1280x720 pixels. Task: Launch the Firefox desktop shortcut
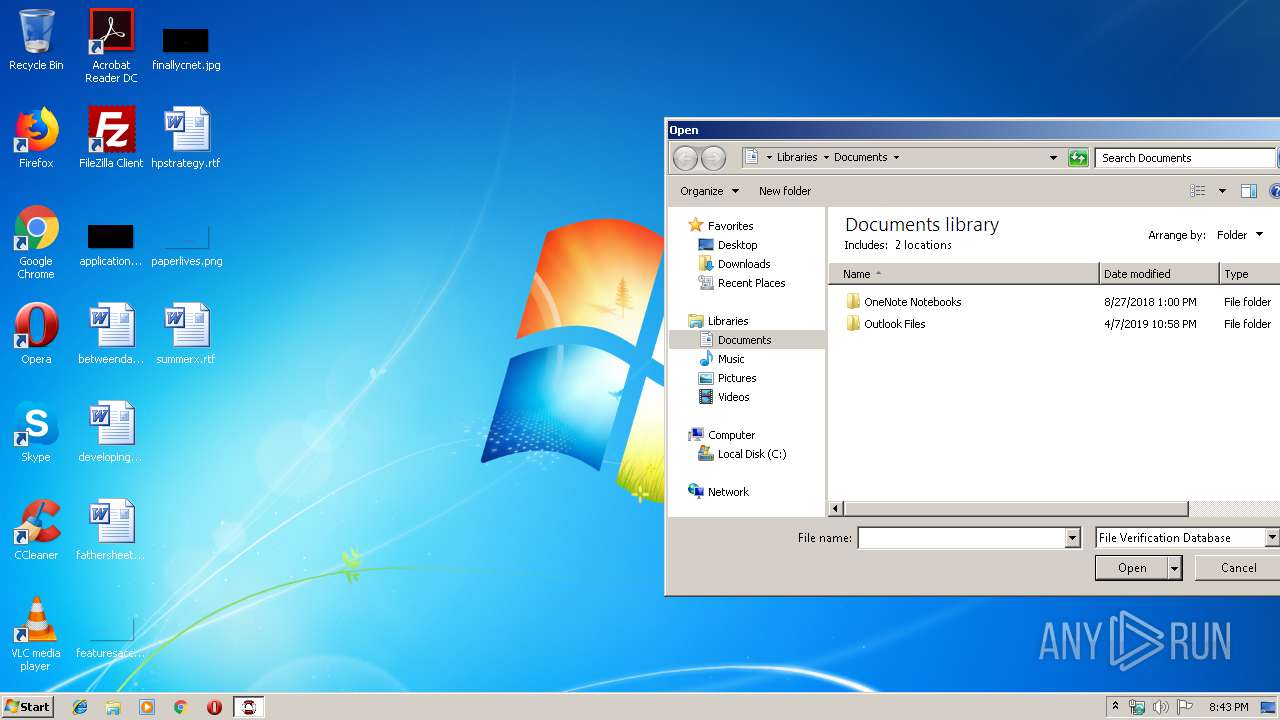click(36, 137)
